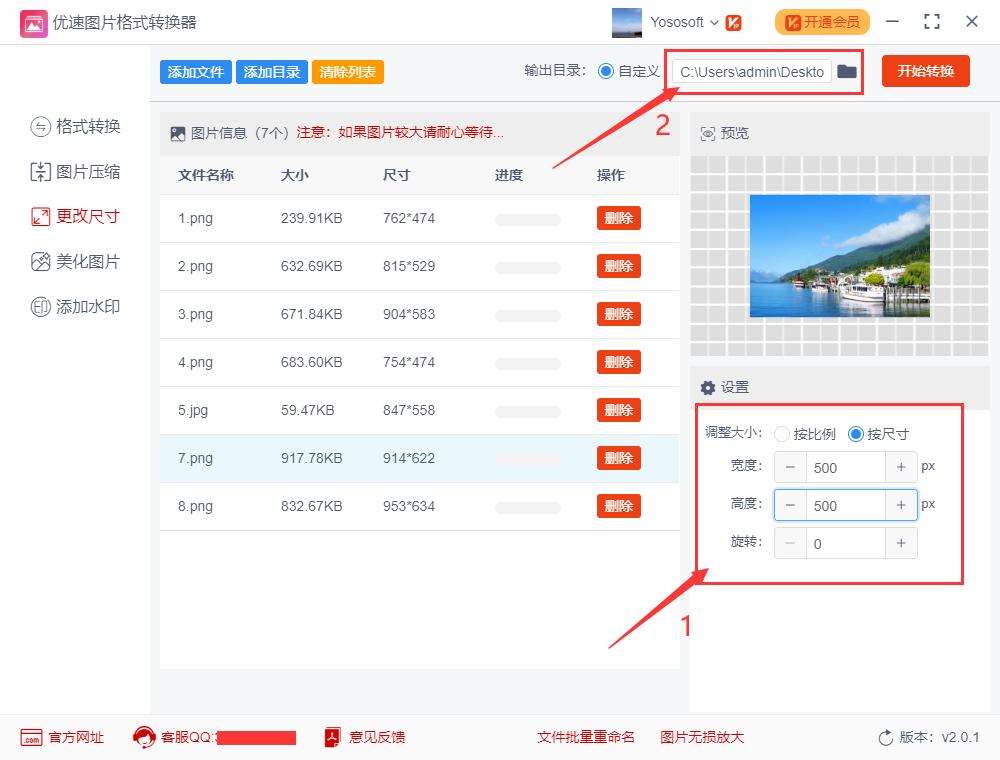Click the 开始转换 start conversion button
Viewport: 1000px width, 760px height.
pos(925,71)
